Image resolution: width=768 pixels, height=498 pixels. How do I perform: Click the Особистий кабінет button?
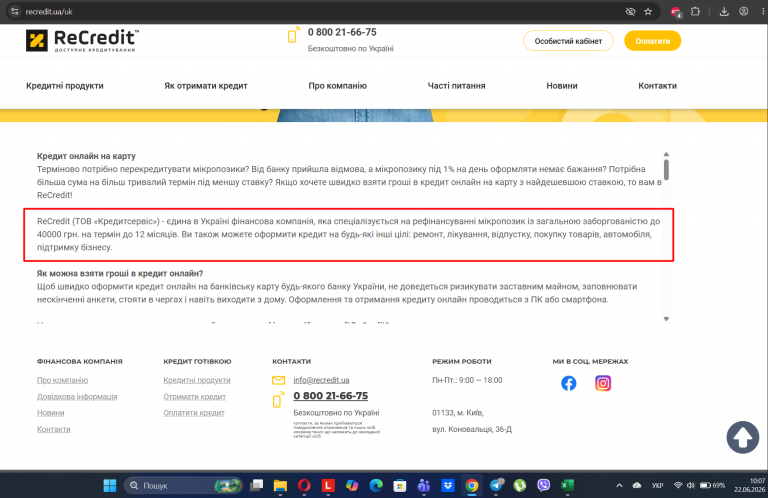[x=568, y=41]
